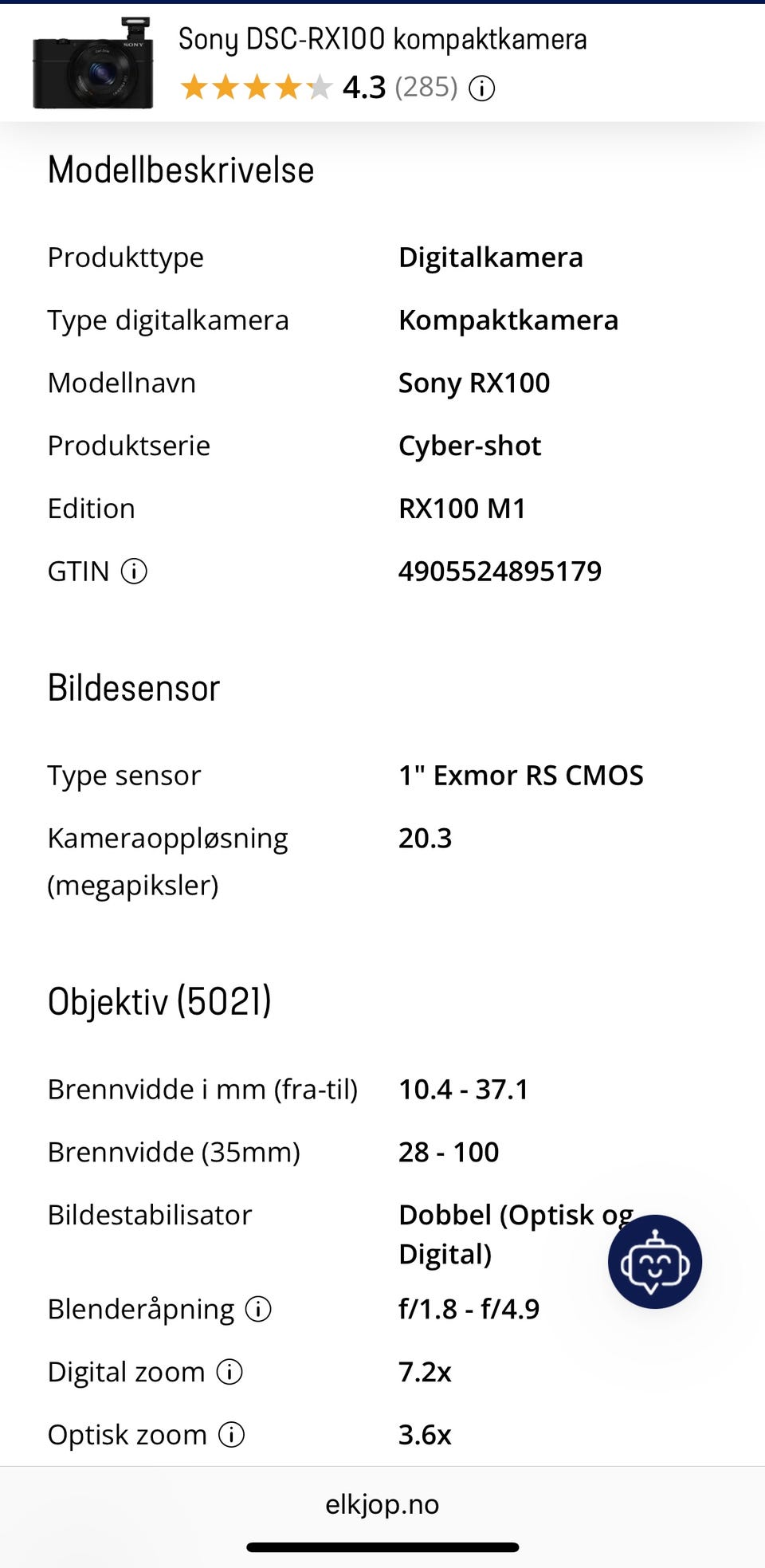
Task: Tap the home indicator bar
Action: pyautogui.click(x=382, y=1547)
